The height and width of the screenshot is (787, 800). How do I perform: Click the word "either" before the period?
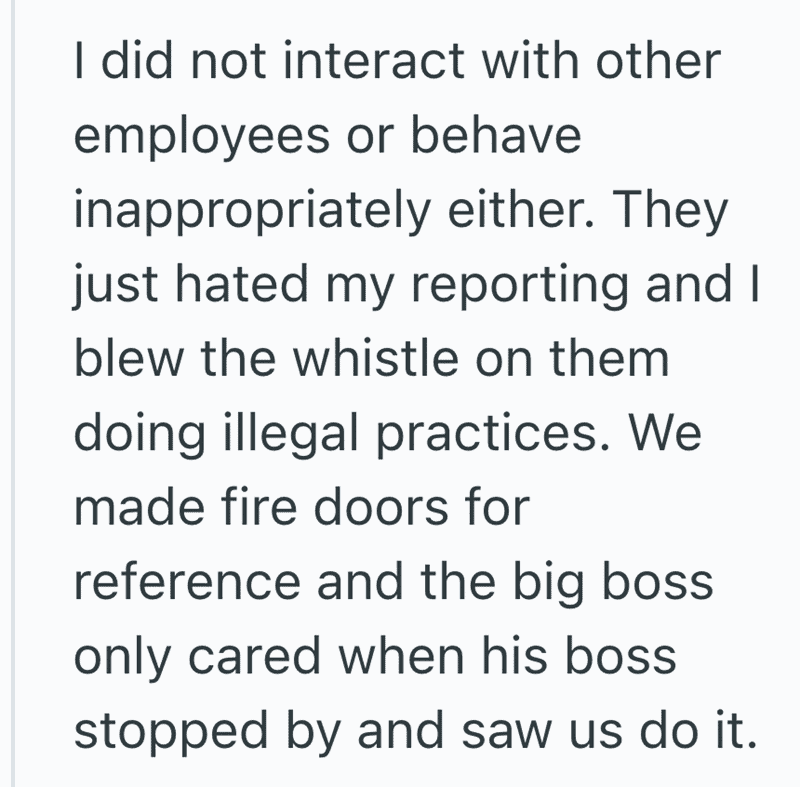[x=515, y=210]
